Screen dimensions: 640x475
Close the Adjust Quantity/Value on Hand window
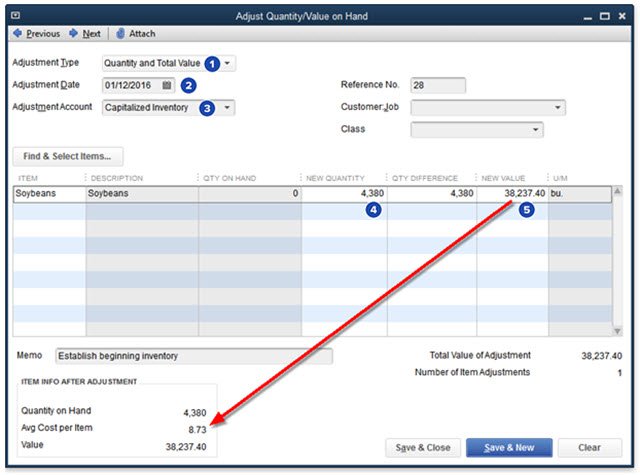(624, 15)
